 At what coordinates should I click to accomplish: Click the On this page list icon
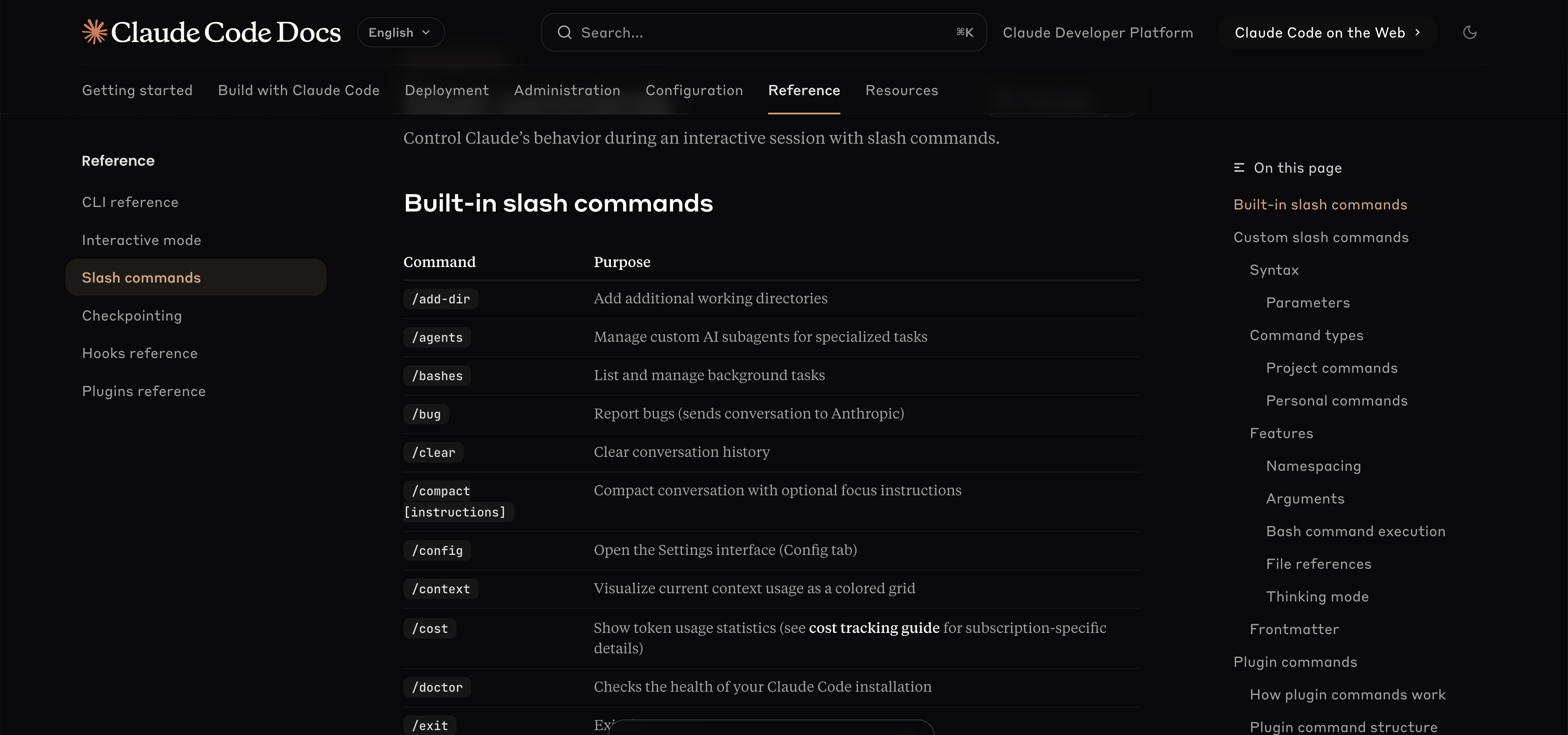coord(1239,167)
